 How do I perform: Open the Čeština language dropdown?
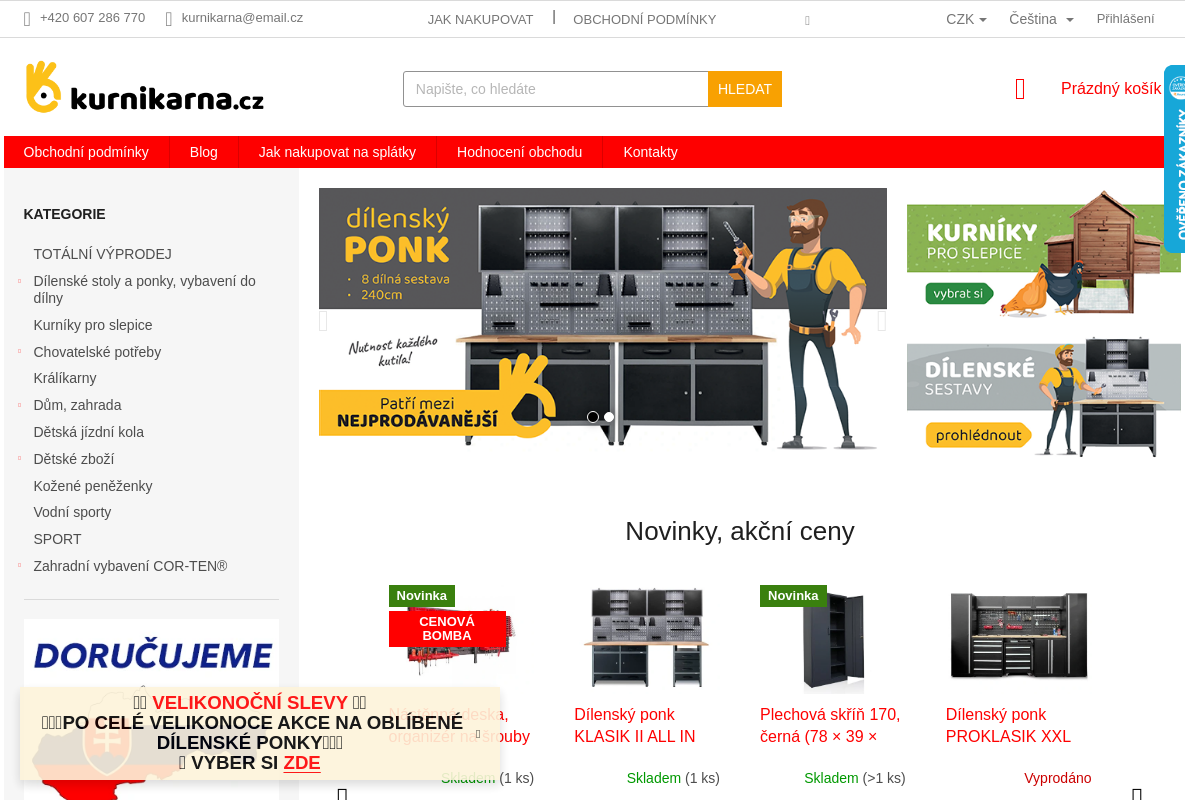coord(1041,19)
